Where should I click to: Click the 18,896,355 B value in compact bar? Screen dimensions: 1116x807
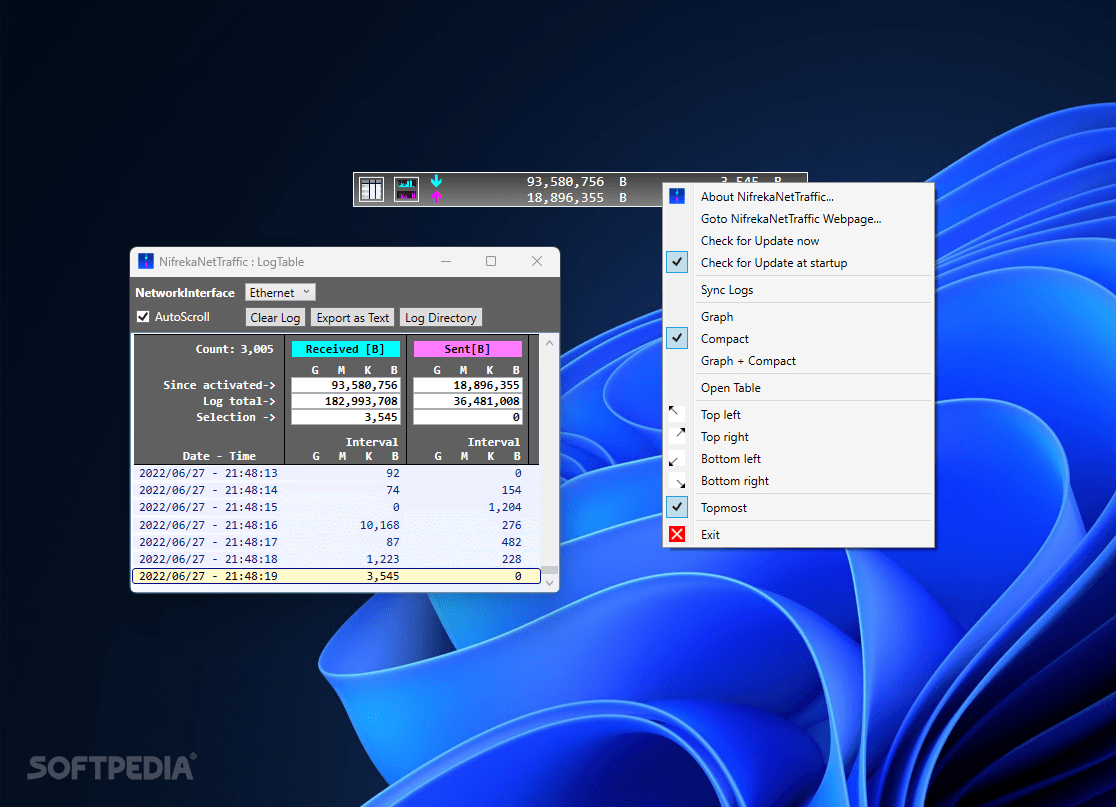coord(577,198)
